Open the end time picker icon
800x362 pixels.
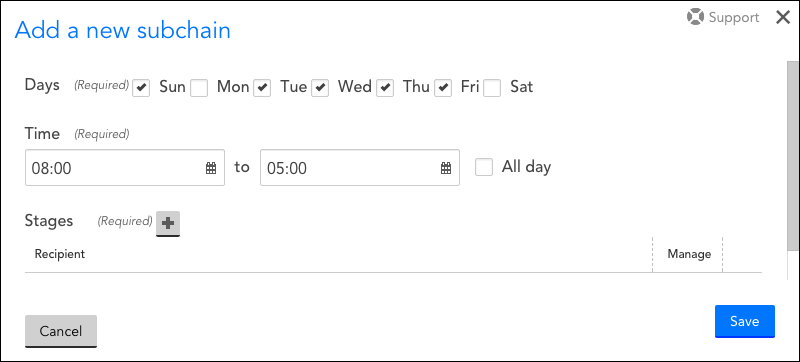coord(446,168)
